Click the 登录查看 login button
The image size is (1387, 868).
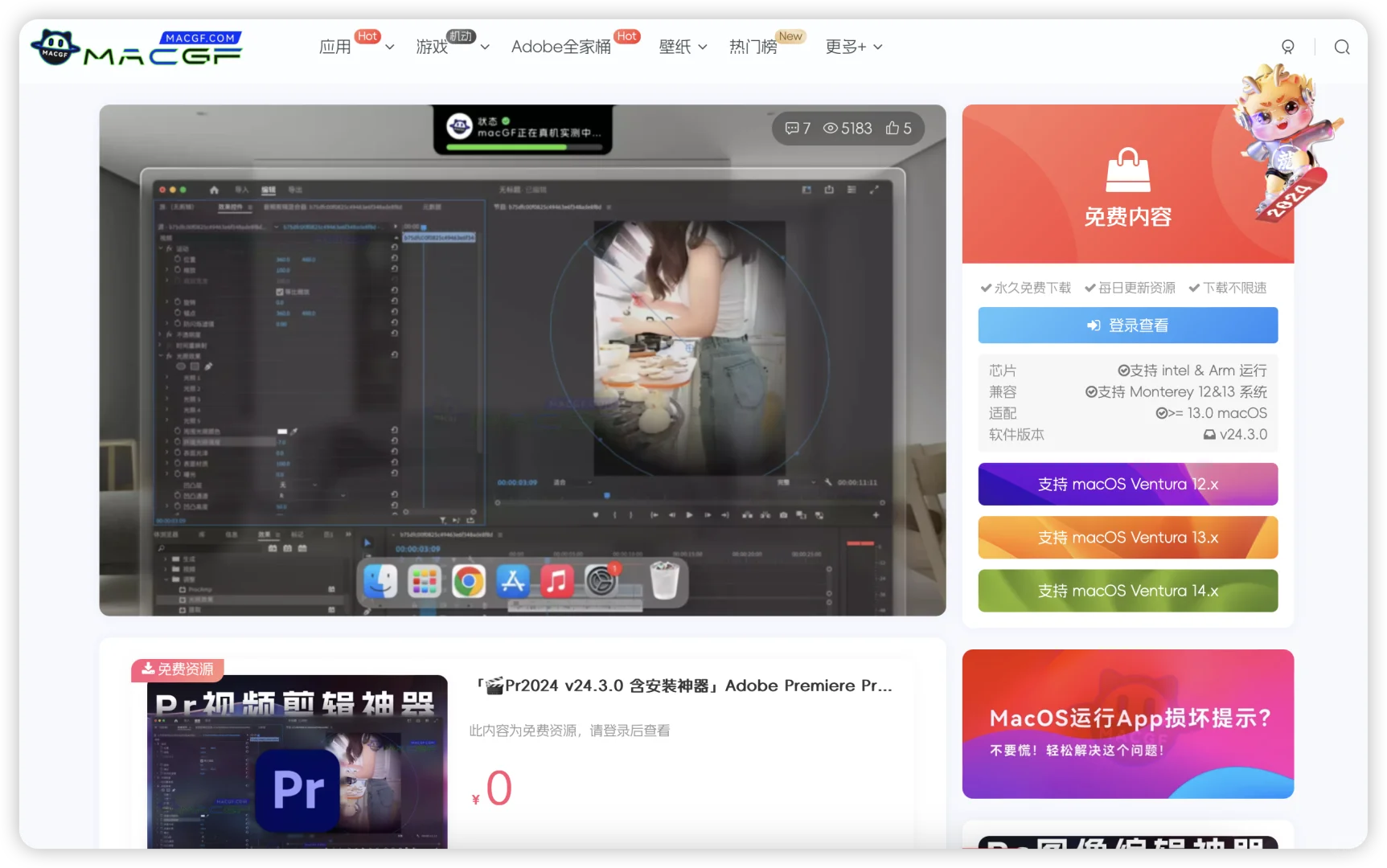(x=1127, y=325)
